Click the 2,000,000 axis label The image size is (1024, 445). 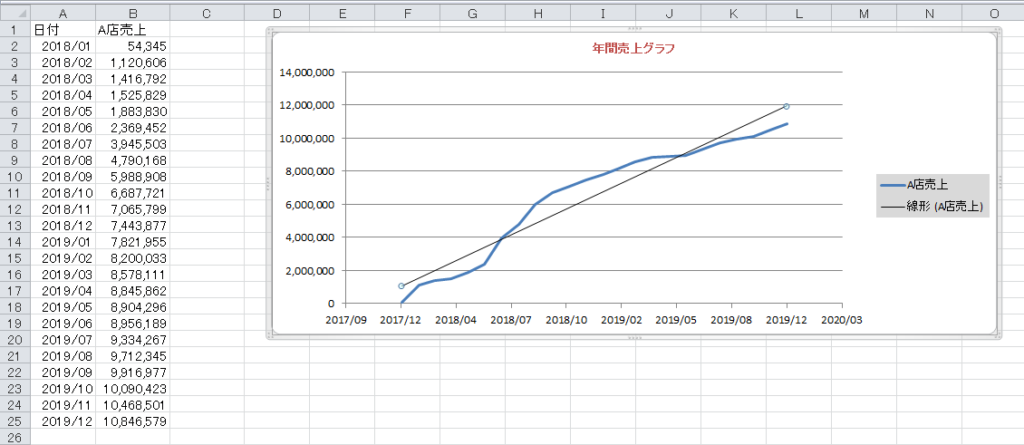pos(310,271)
